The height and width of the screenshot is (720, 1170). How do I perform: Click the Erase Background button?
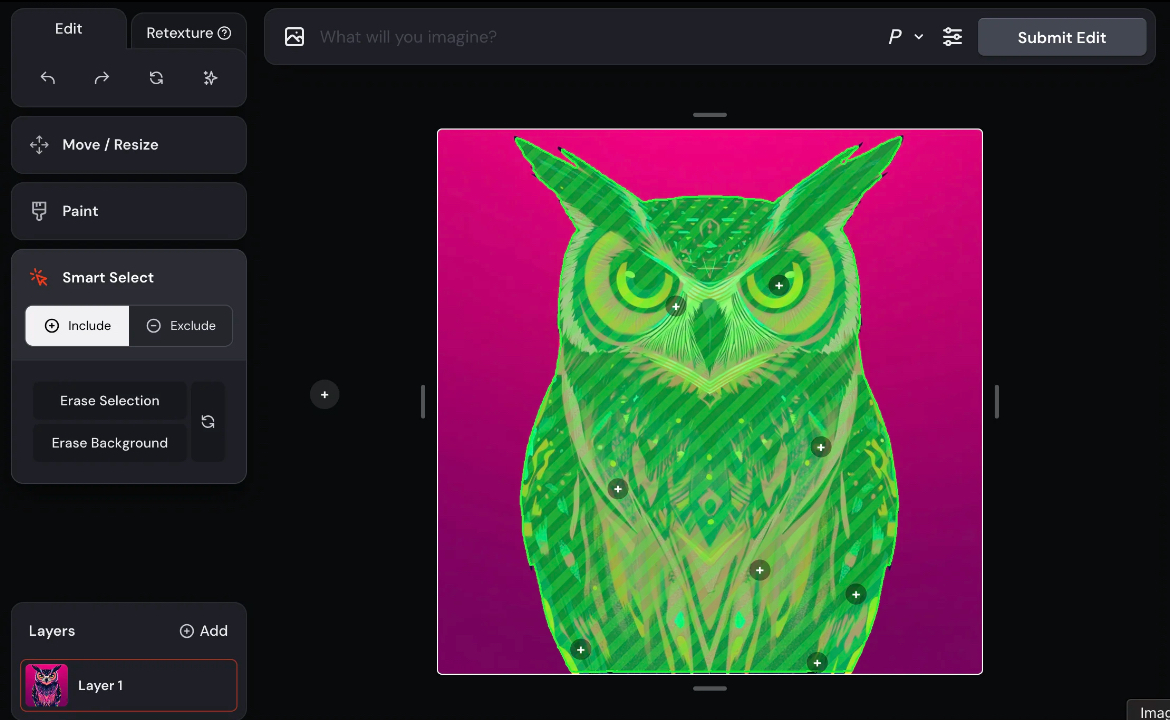[110, 443]
